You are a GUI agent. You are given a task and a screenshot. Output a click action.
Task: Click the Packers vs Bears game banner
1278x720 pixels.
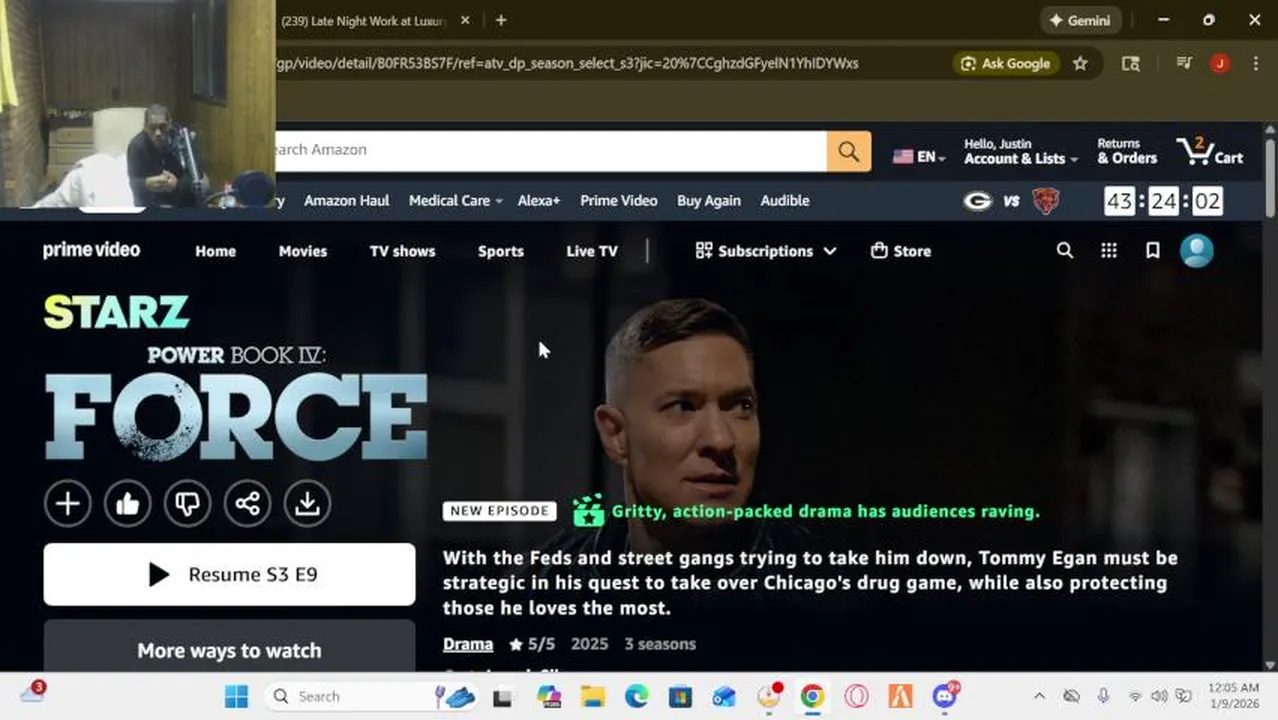[1012, 201]
